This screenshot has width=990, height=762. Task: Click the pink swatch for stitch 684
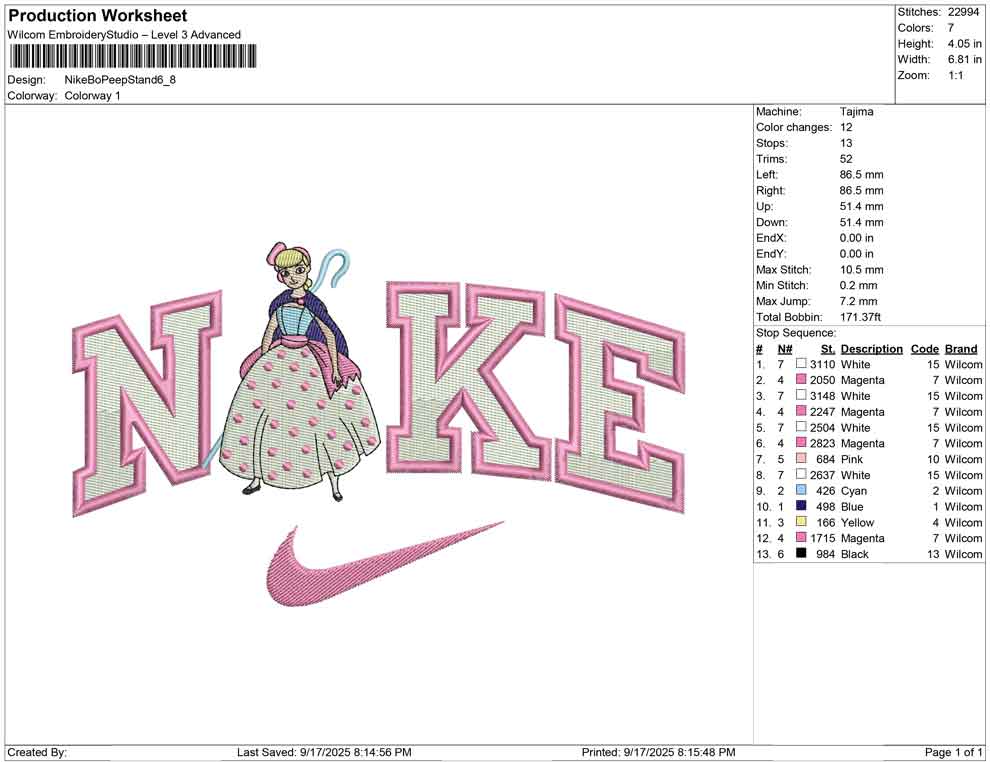tap(801, 458)
